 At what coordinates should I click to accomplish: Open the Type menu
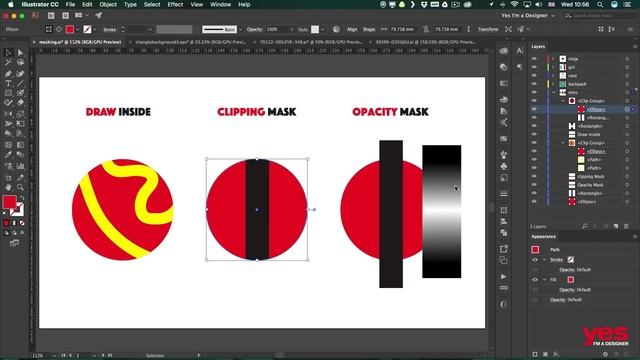(x=130, y=4)
